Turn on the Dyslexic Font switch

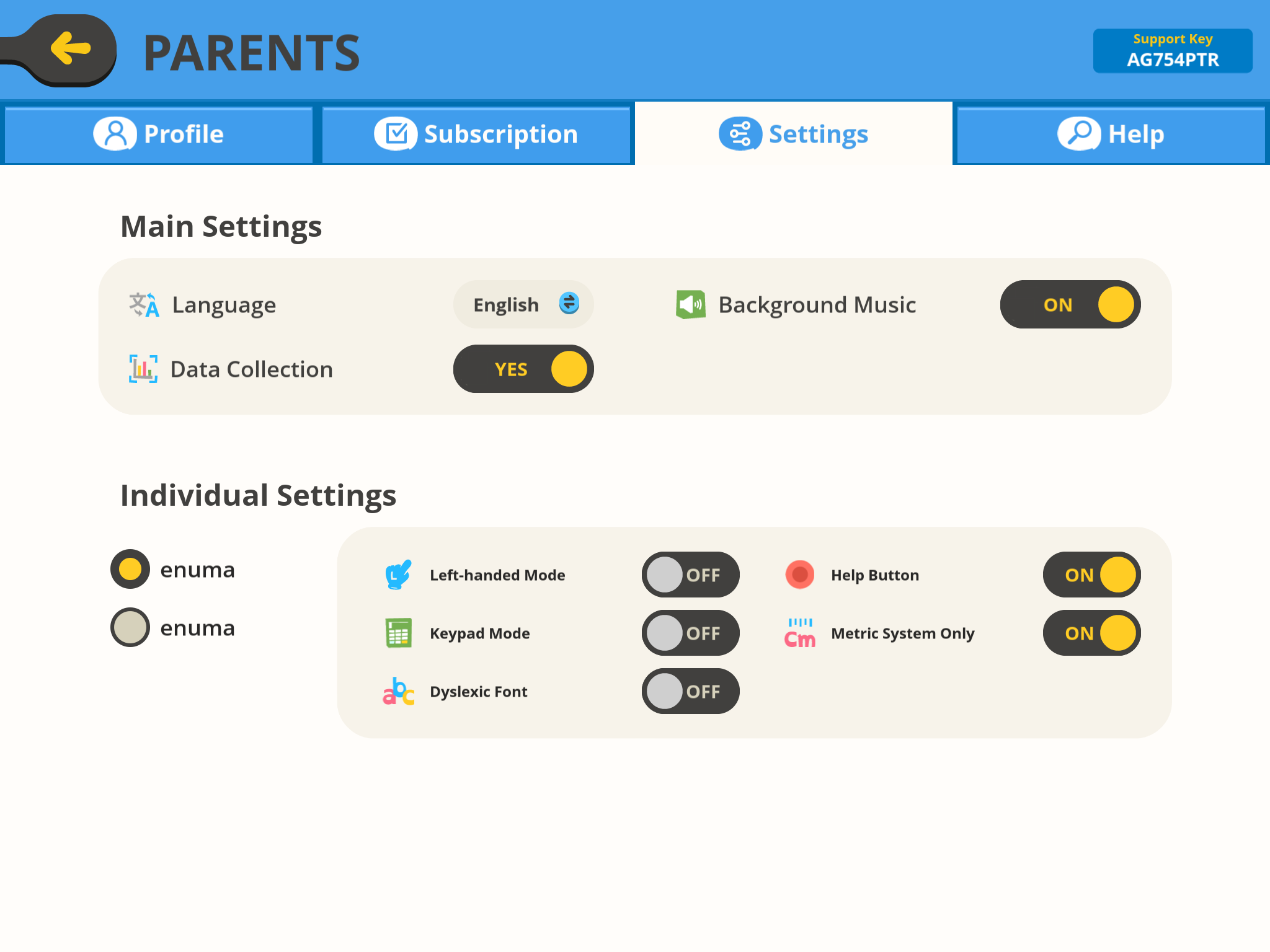click(690, 691)
